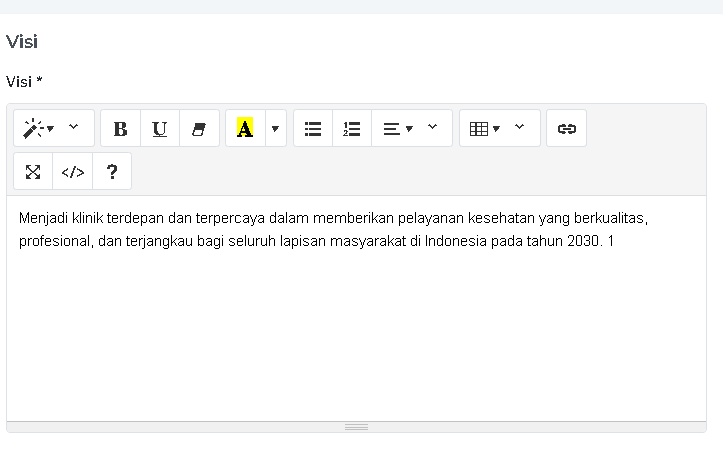
Task: Toggle bold formatting
Action: tap(120, 128)
